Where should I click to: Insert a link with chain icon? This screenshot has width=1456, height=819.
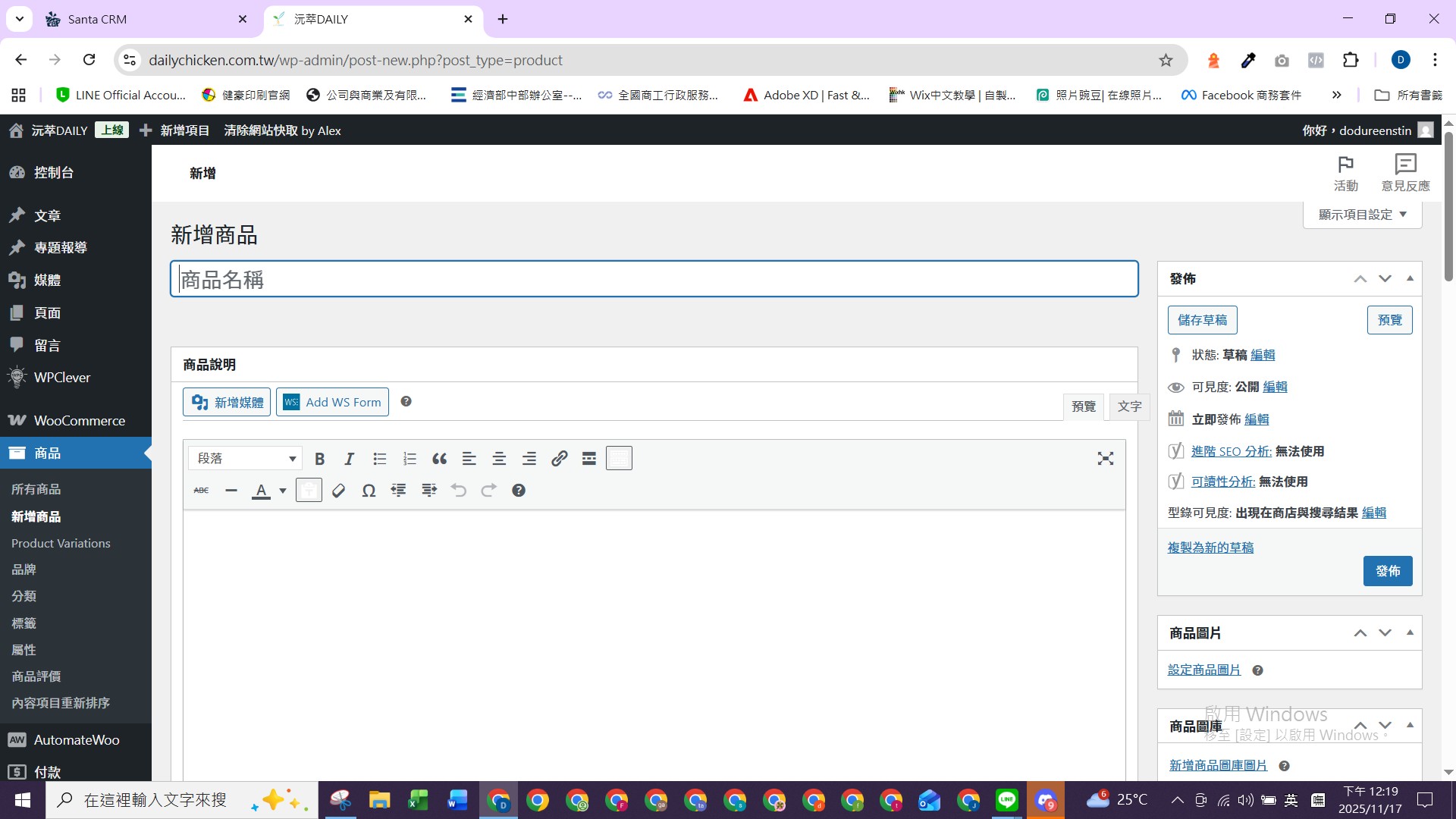(x=559, y=459)
